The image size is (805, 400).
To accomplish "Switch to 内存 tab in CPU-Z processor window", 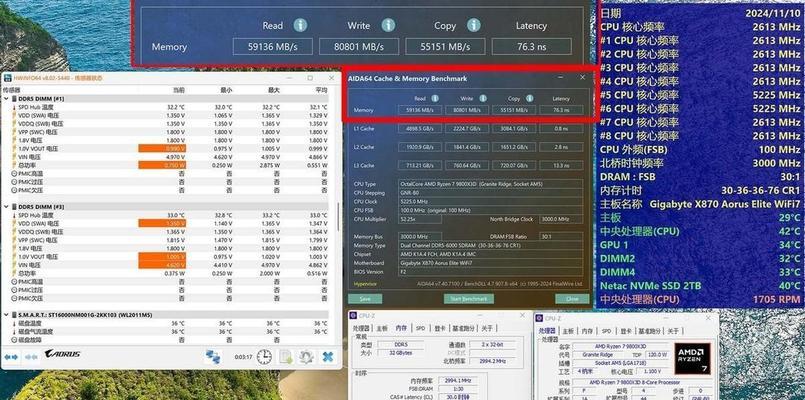I will coord(587,331).
